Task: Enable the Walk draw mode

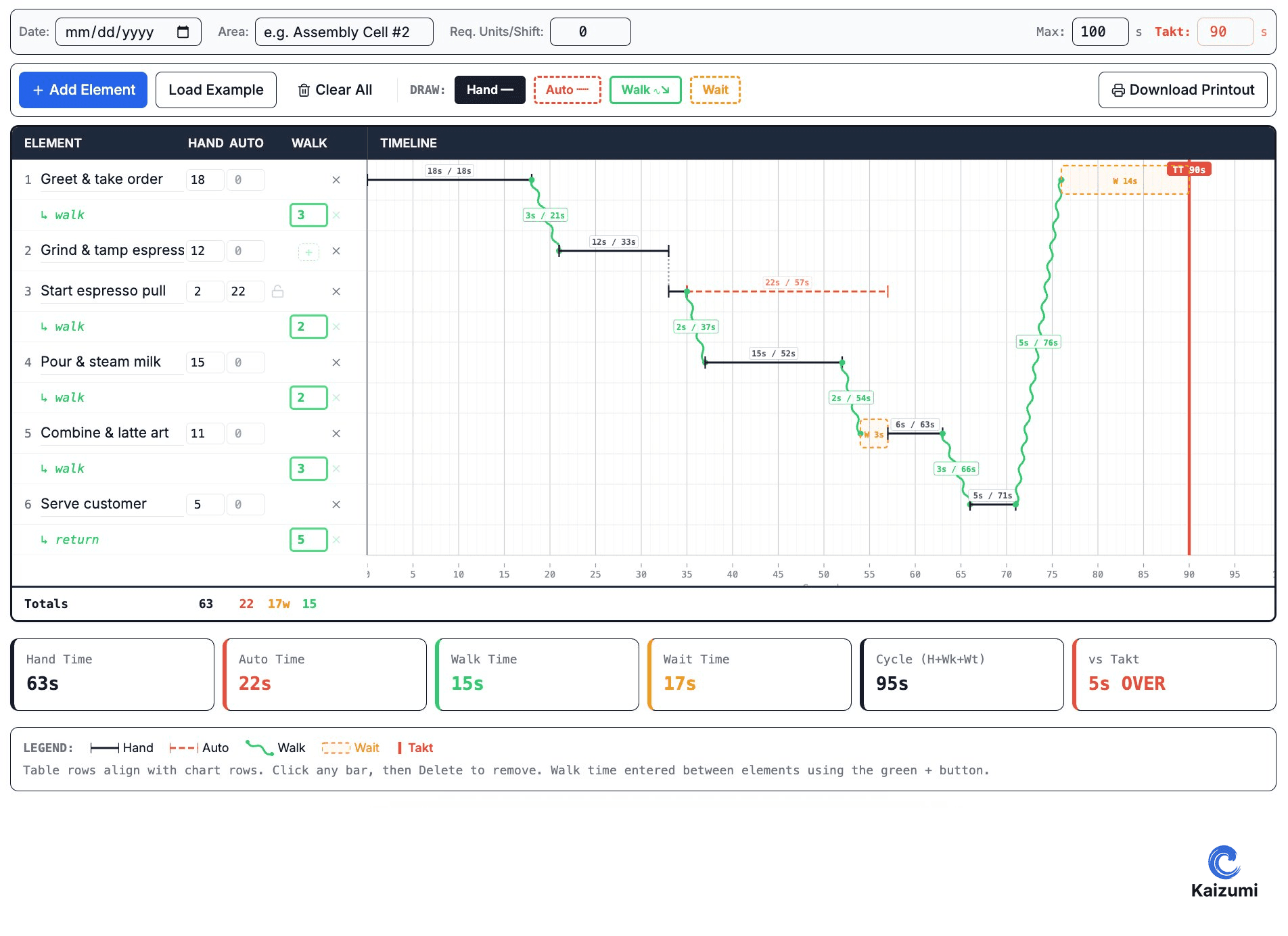Action: (x=645, y=90)
